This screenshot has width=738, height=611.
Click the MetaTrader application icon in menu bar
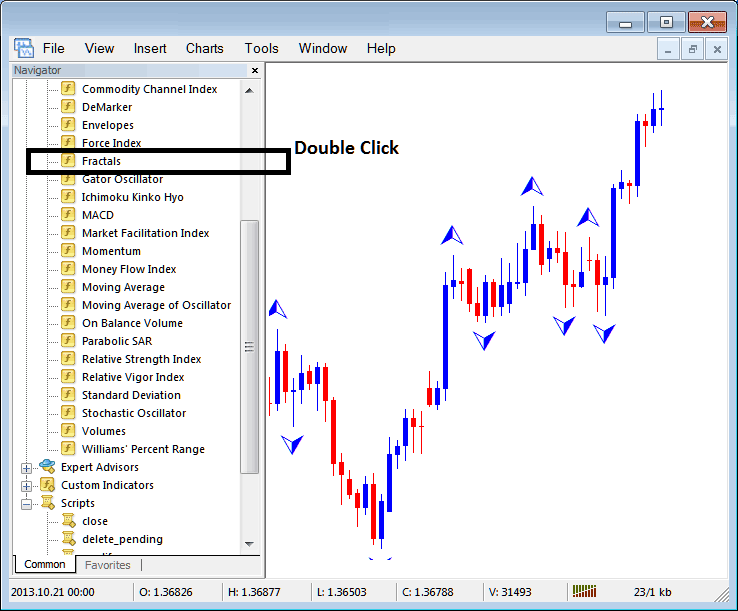pos(23,48)
